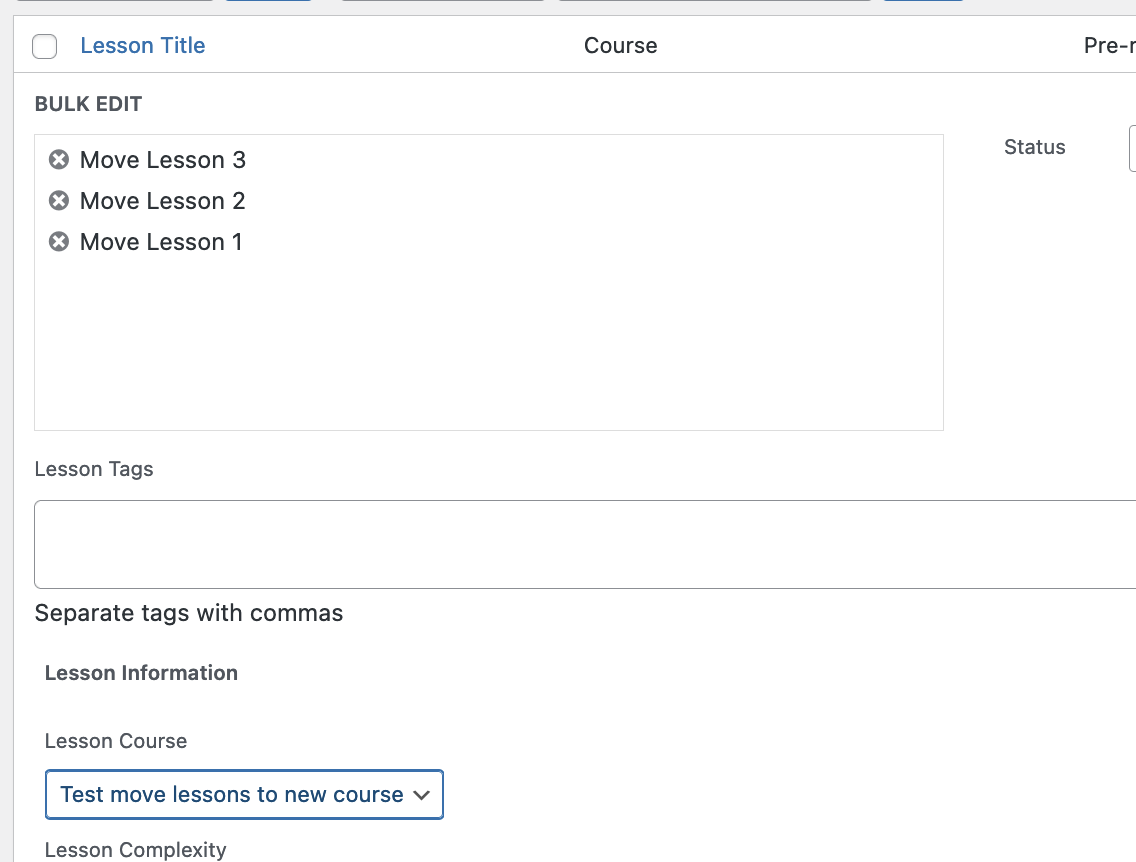Remove "Move Lesson 1" from the bulk edit list
Viewport: 1136px width, 862px height.
pos(58,241)
